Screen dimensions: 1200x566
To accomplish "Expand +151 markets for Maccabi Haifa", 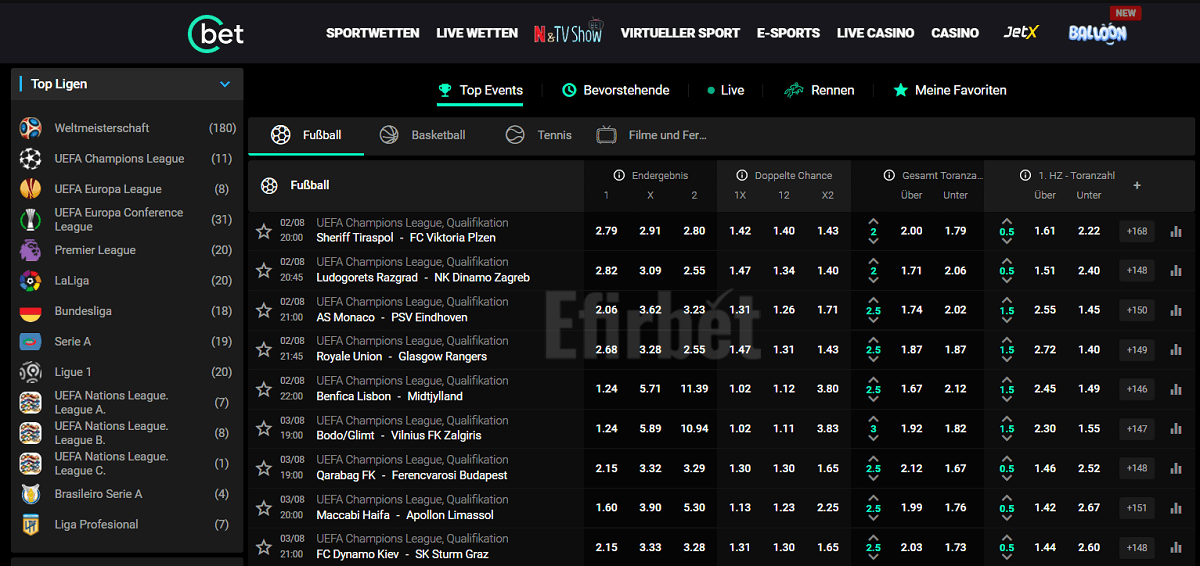I will pyautogui.click(x=1137, y=508).
